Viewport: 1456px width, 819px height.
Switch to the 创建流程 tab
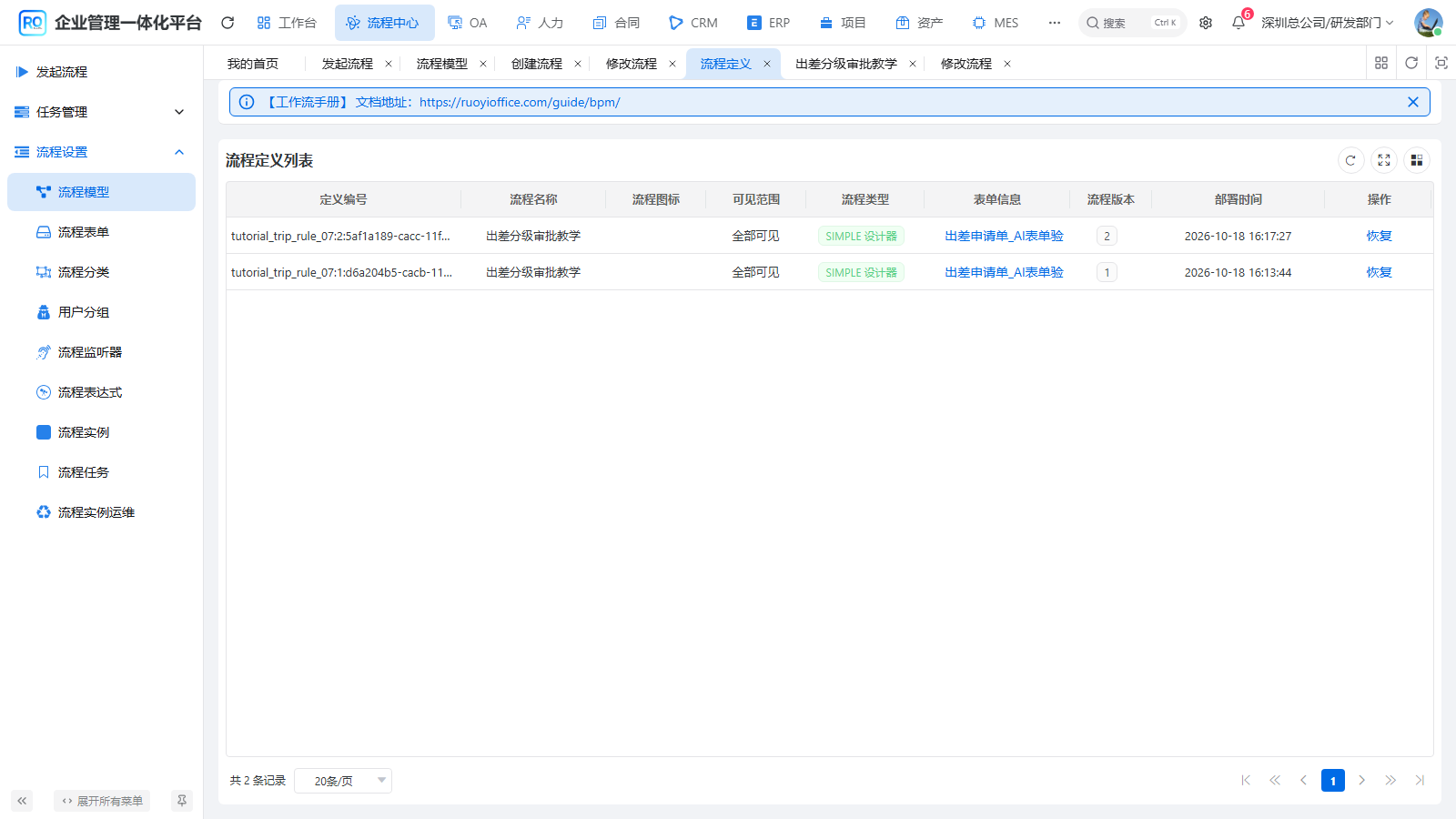point(537,64)
